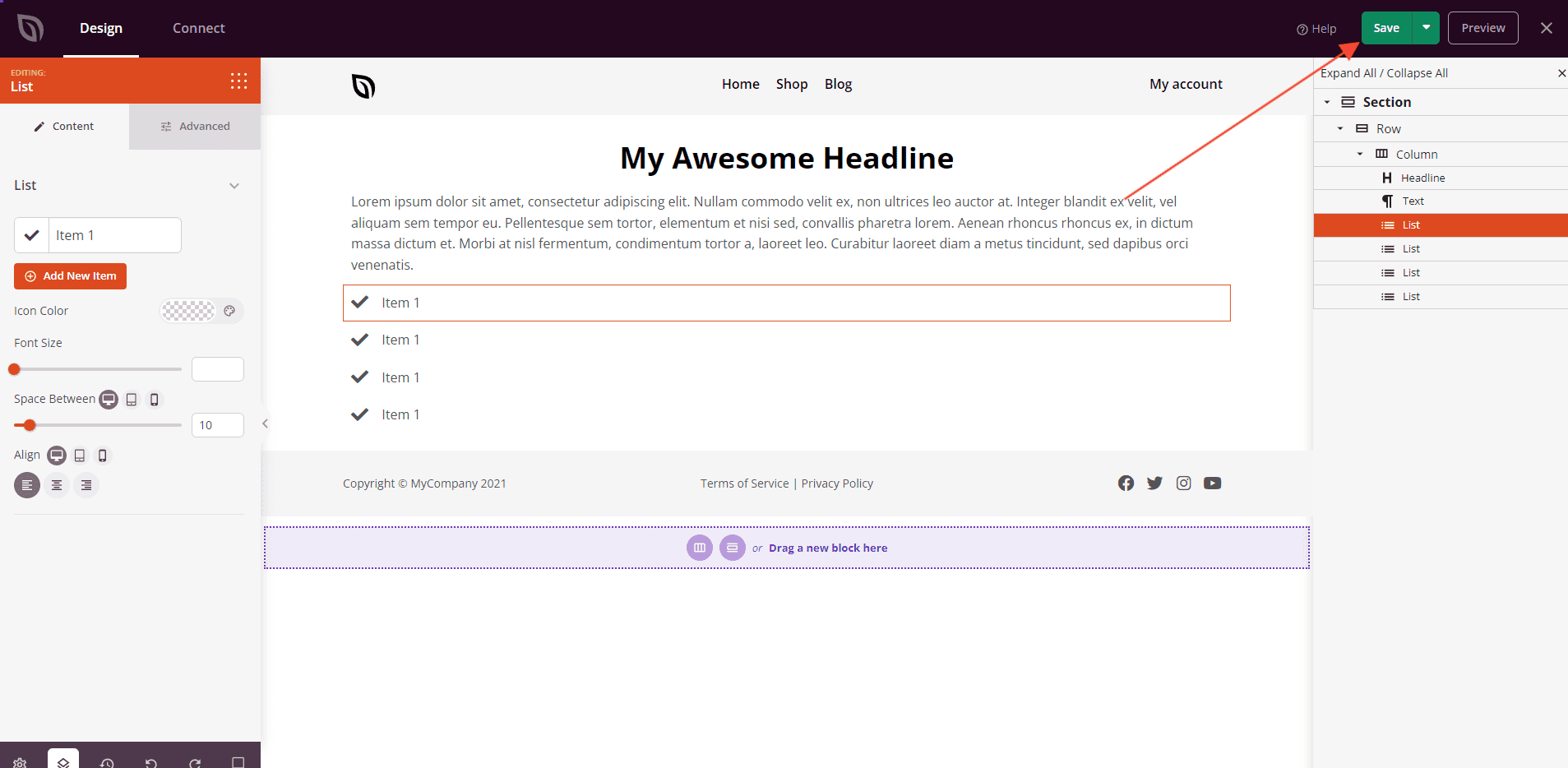Open the navigator grid icon on List panel
The width and height of the screenshot is (1568, 768).
point(238,81)
